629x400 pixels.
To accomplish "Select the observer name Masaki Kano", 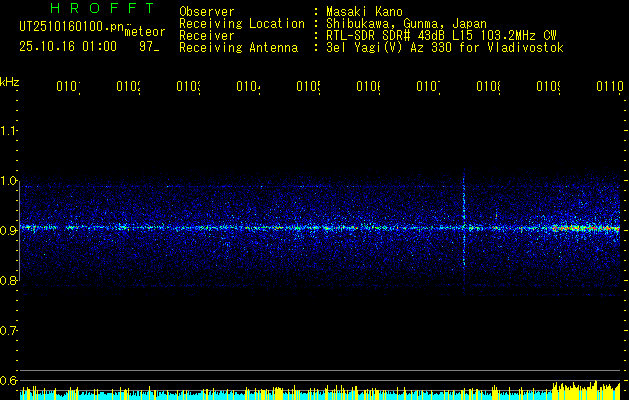I will tap(364, 11).
